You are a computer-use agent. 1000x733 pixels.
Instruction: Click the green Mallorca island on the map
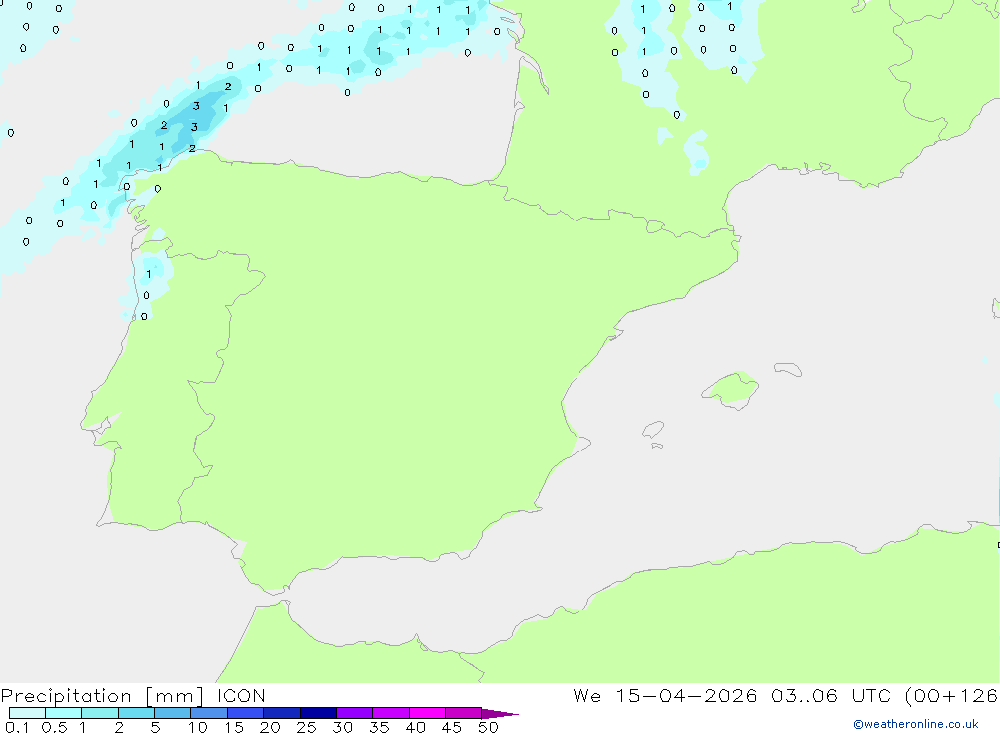[x=731, y=389]
